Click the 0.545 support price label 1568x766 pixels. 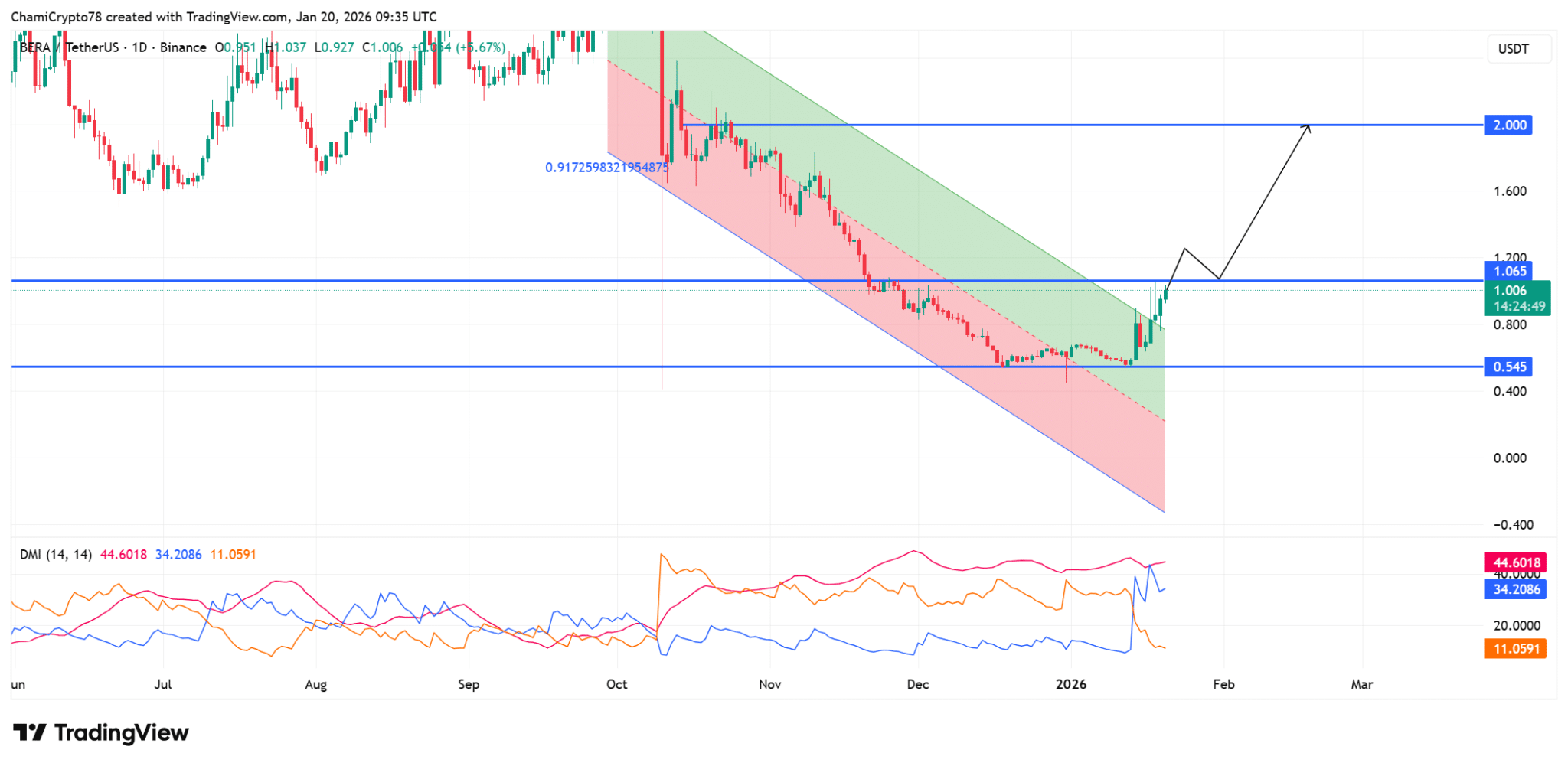coord(1509,367)
